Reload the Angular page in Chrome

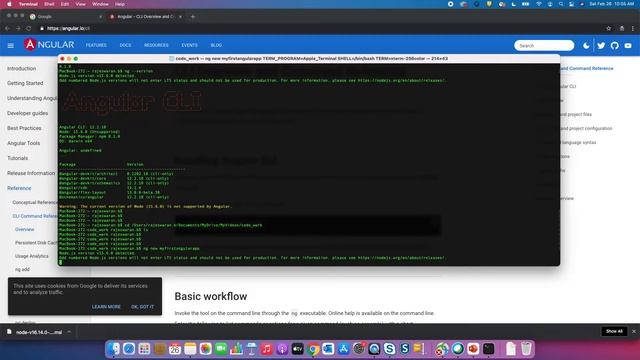click(x=29, y=28)
